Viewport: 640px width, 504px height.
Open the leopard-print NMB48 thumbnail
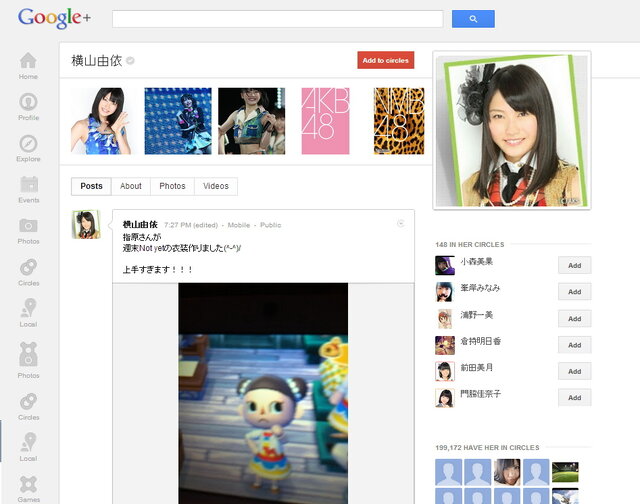398,121
